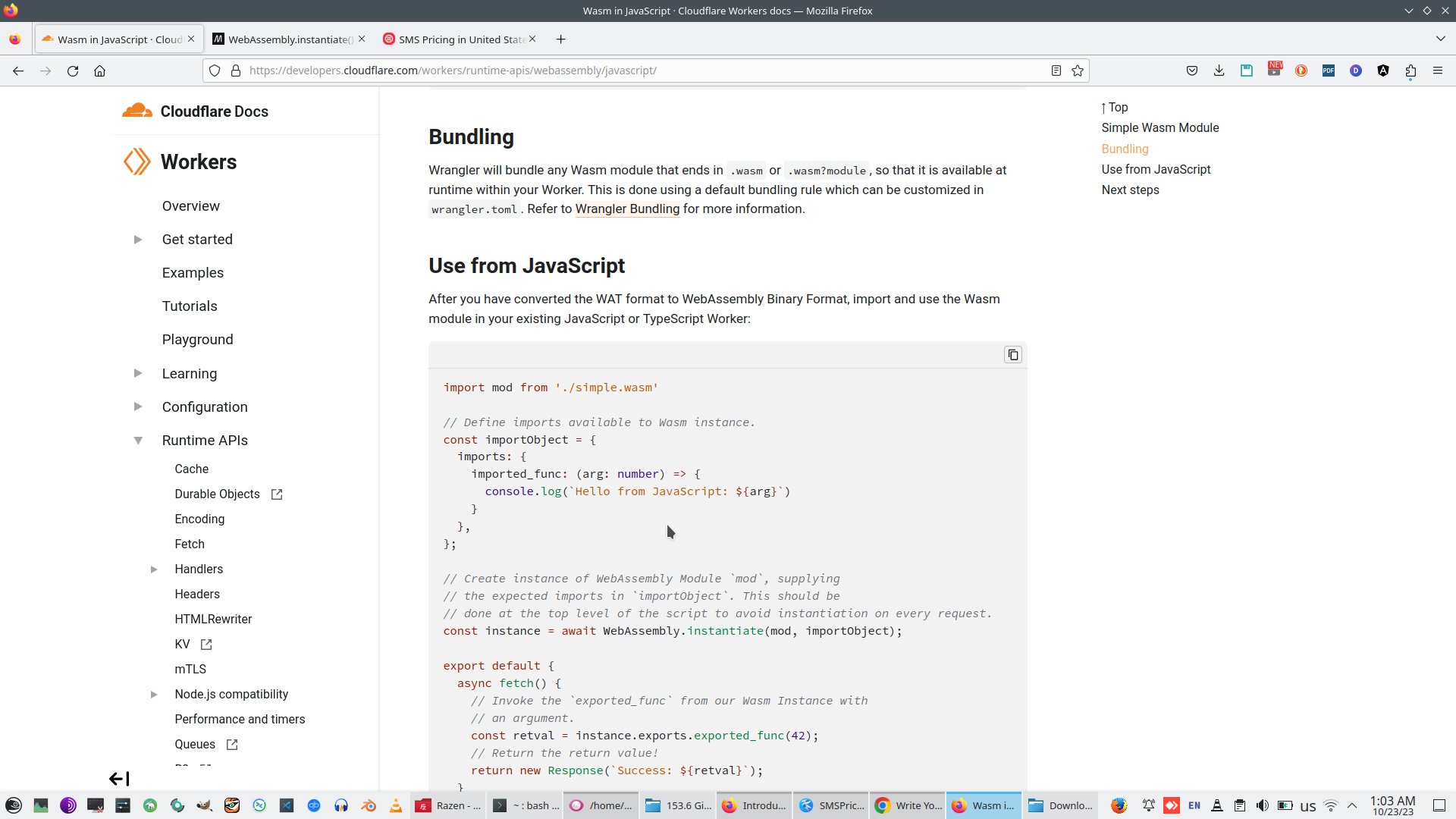Collapse the Runtime APIs section arrow
Viewport: 1456px width, 819px height.
pyautogui.click(x=138, y=441)
